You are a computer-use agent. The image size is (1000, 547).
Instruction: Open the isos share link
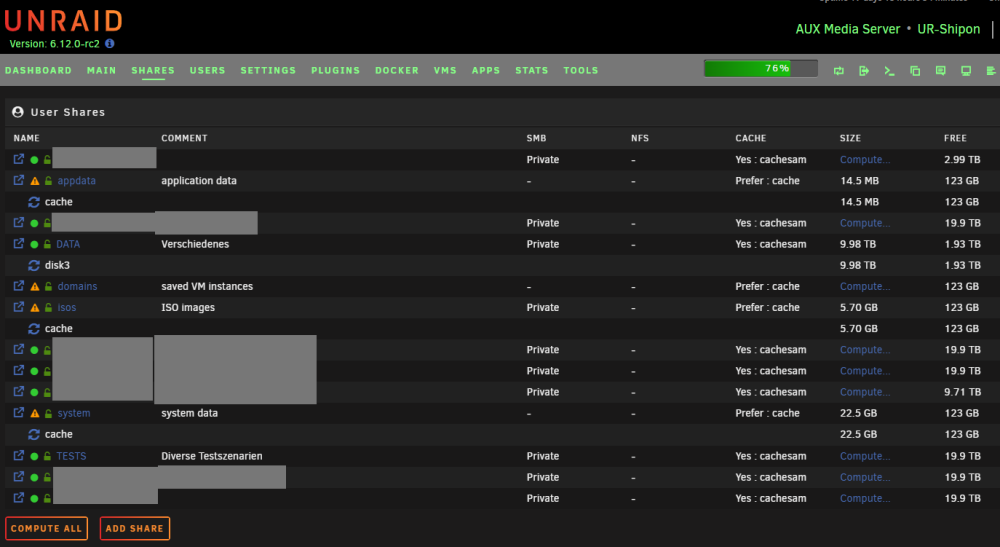point(67,307)
